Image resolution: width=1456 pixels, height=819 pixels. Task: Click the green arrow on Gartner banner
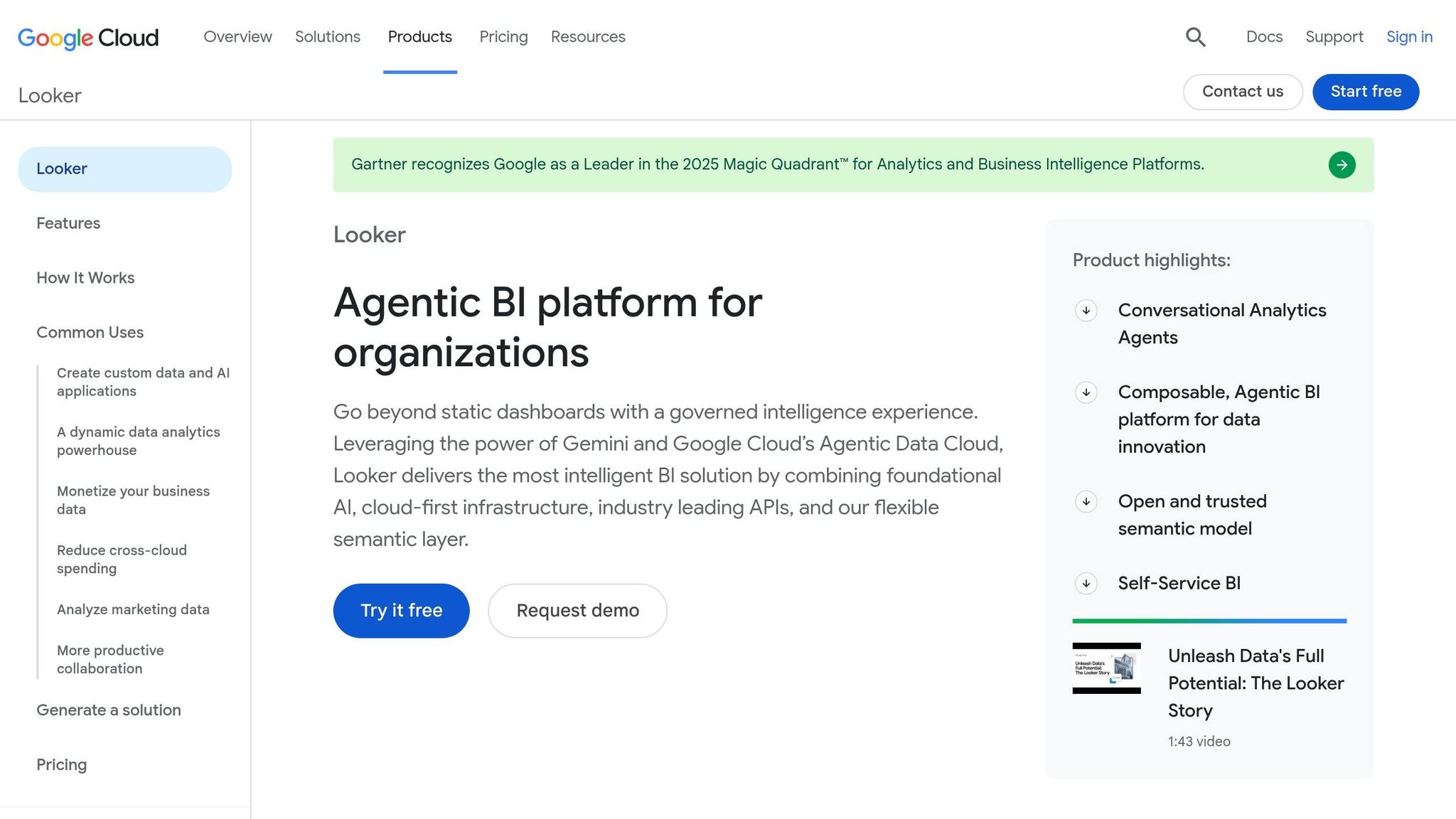coord(1342,165)
